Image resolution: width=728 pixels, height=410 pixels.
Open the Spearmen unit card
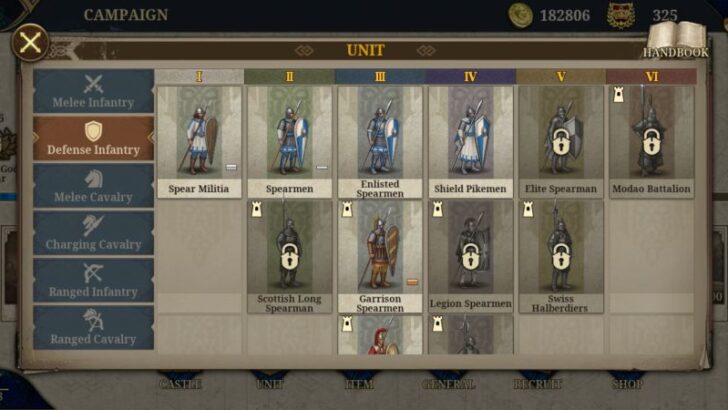[x=290, y=142]
